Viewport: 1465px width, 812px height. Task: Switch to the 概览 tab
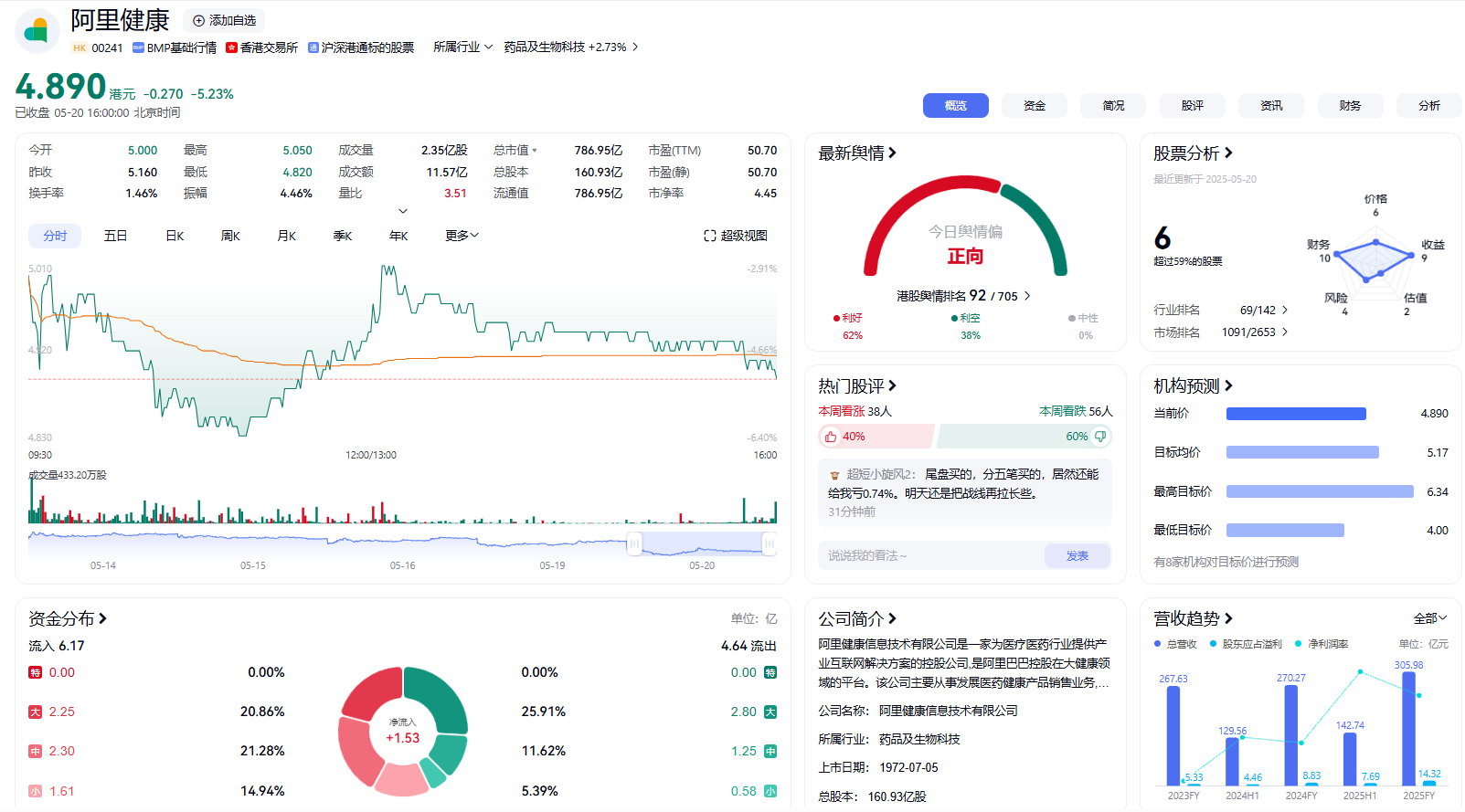[x=956, y=106]
